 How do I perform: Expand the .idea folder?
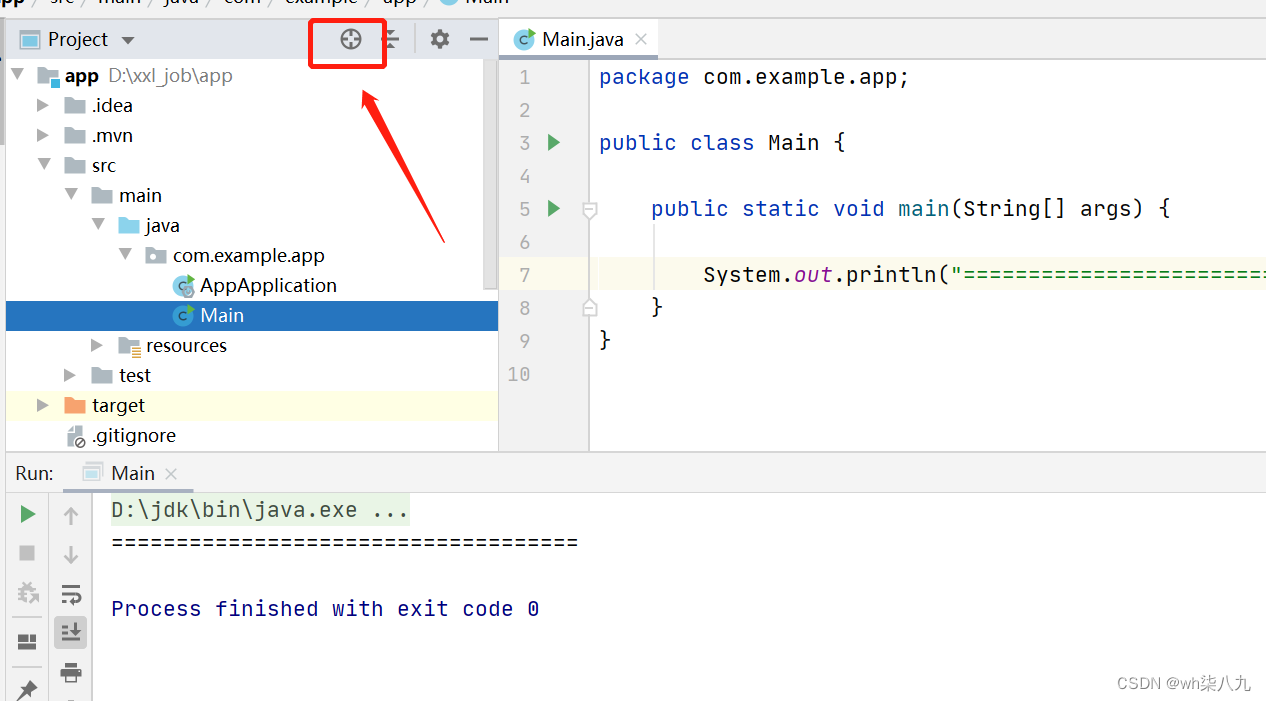(x=43, y=106)
